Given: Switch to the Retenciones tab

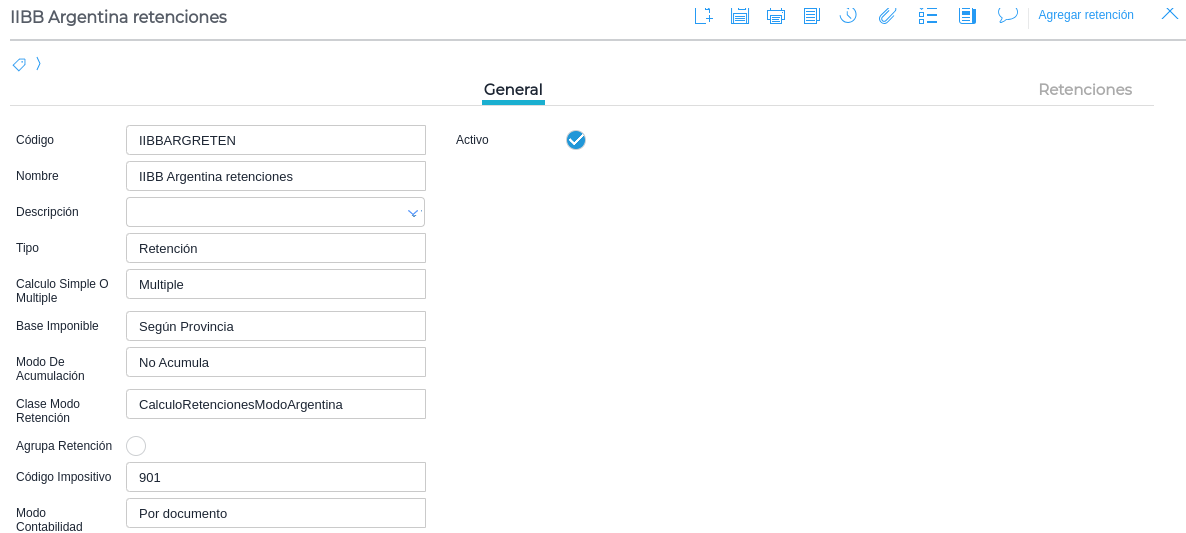Looking at the screenshot, I should [x=1085, y=89].
